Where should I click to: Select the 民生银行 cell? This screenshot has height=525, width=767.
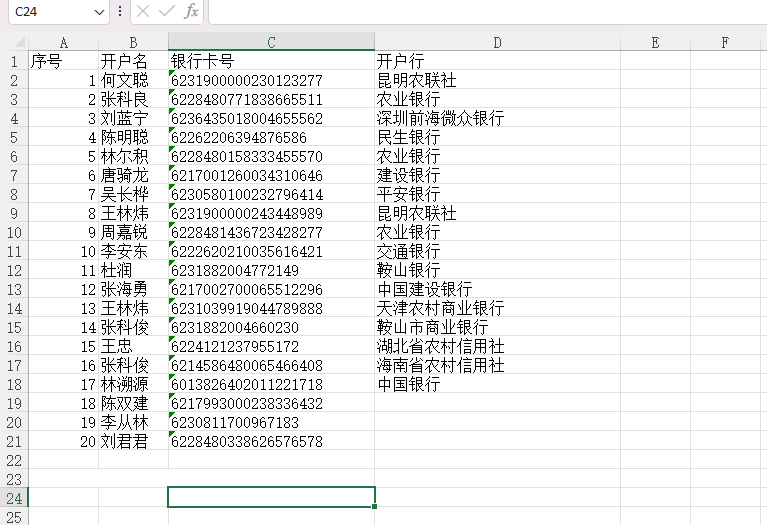pos(497,137)
